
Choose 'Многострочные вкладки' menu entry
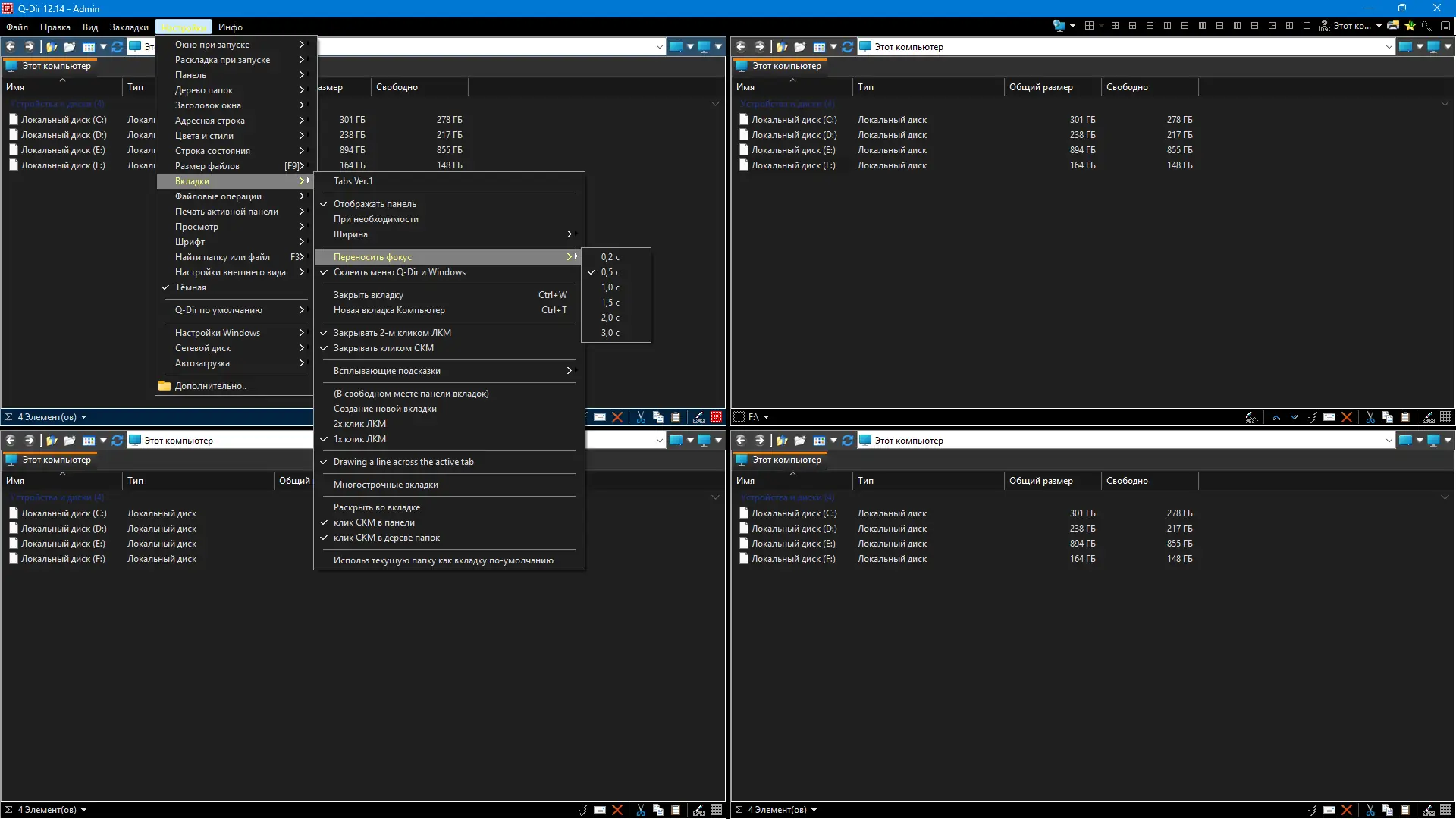pyautogui.click(x=385, y=485)
